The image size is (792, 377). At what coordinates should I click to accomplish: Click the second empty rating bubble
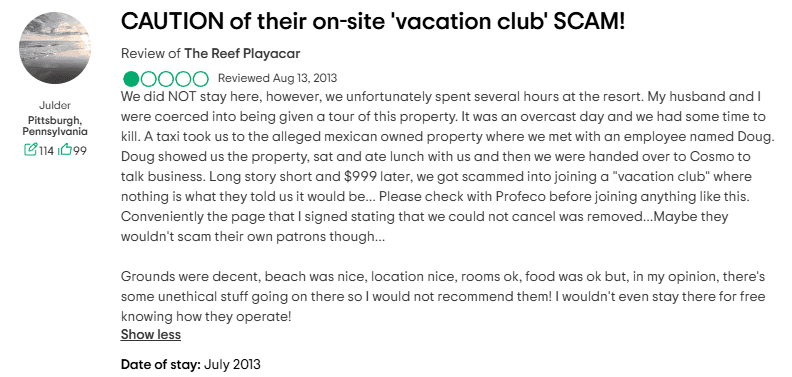pyautogui.click(x=148, y=79)
